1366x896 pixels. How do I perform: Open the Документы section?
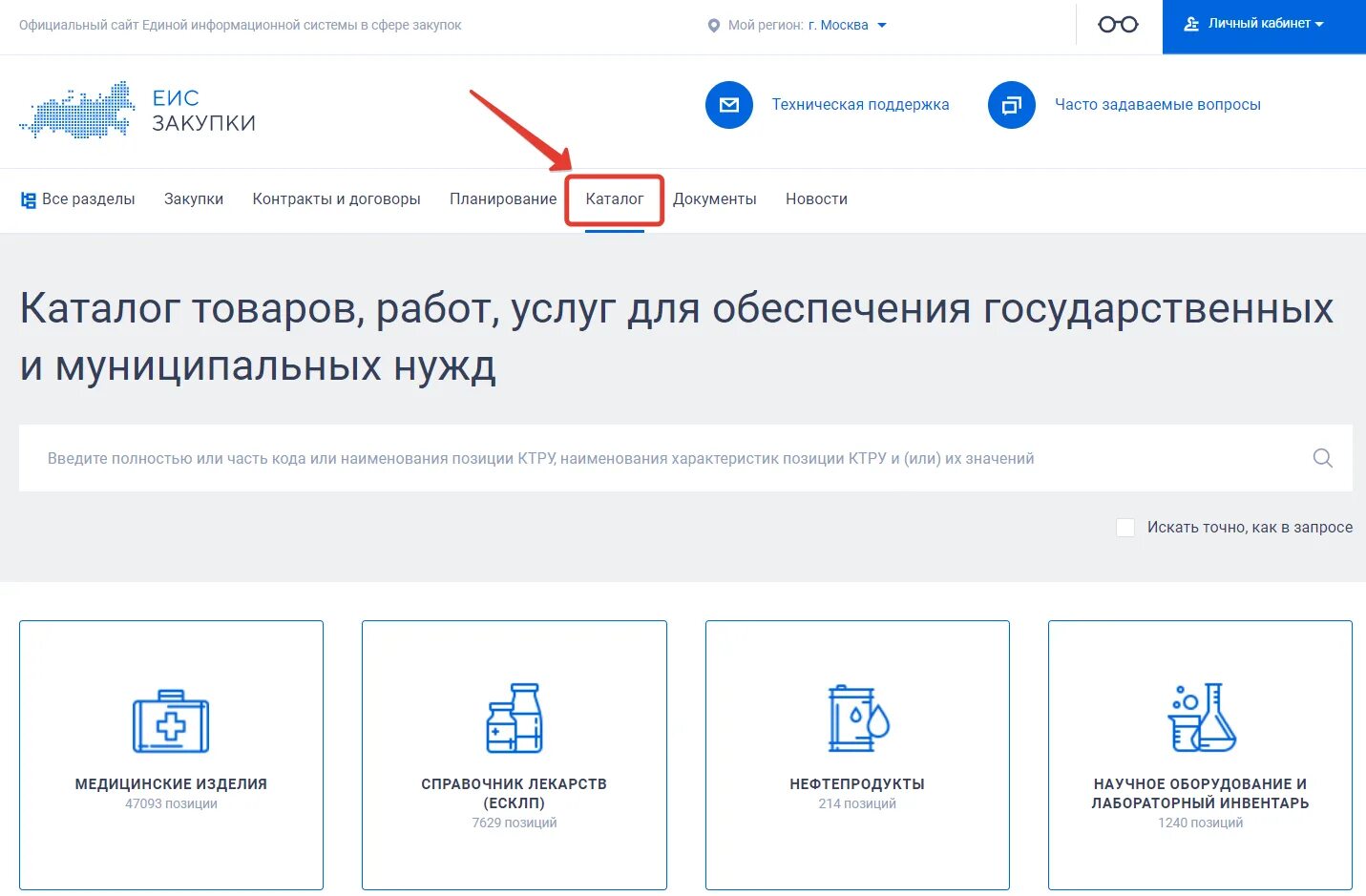point(715,199)
